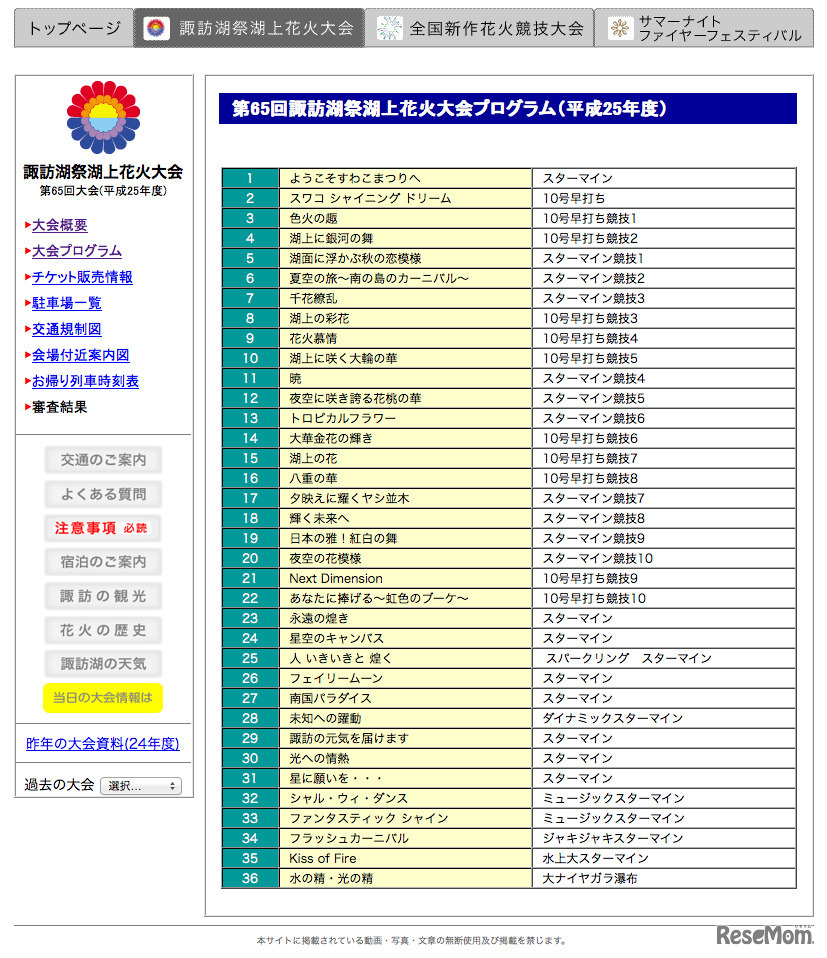Click program title 八重の華

313,478
